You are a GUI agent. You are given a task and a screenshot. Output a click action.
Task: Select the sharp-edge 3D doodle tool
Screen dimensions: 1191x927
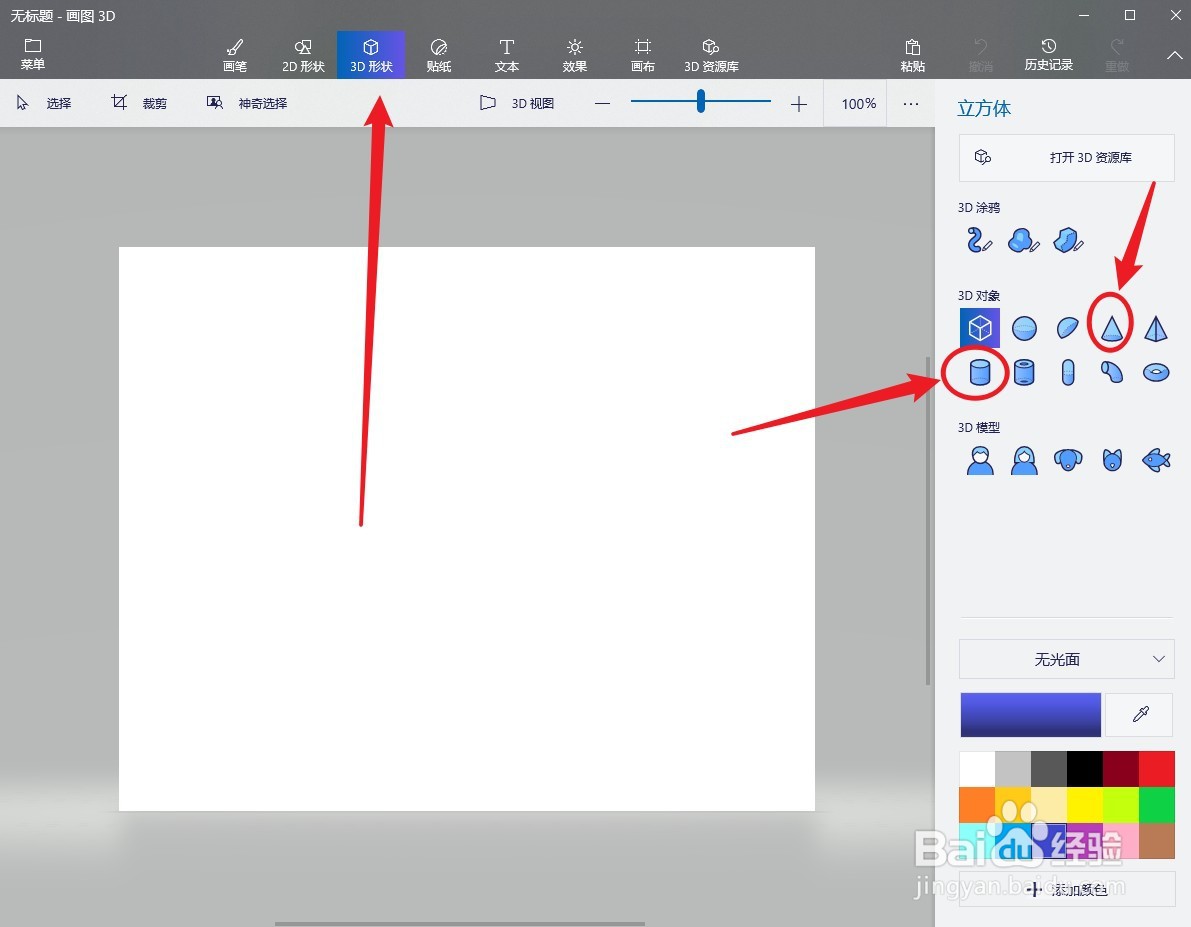(1068, 240)
